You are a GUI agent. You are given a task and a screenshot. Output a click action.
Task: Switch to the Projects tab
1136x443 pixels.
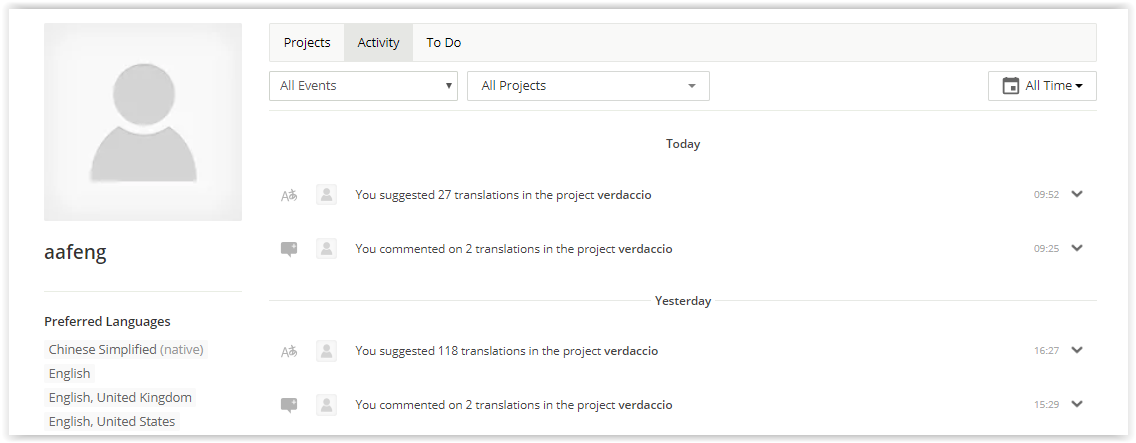pyautogui.click(x=307, y=43)
